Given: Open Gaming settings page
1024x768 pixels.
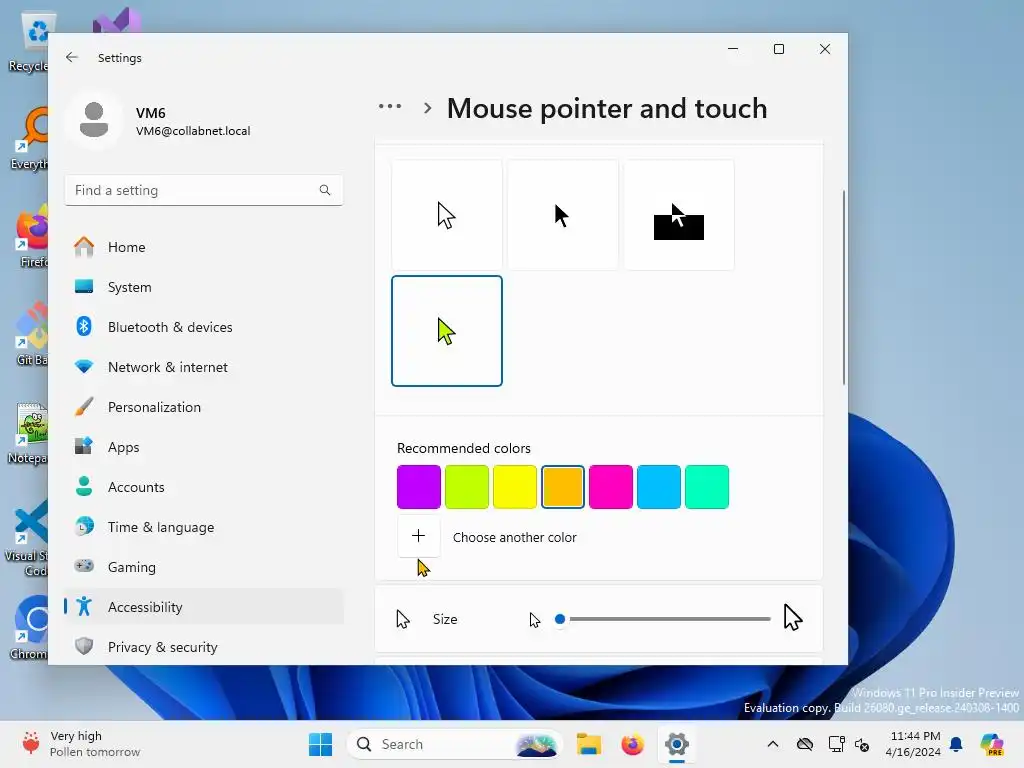Looking at the screenshot, I should click(x=204, y=566).
